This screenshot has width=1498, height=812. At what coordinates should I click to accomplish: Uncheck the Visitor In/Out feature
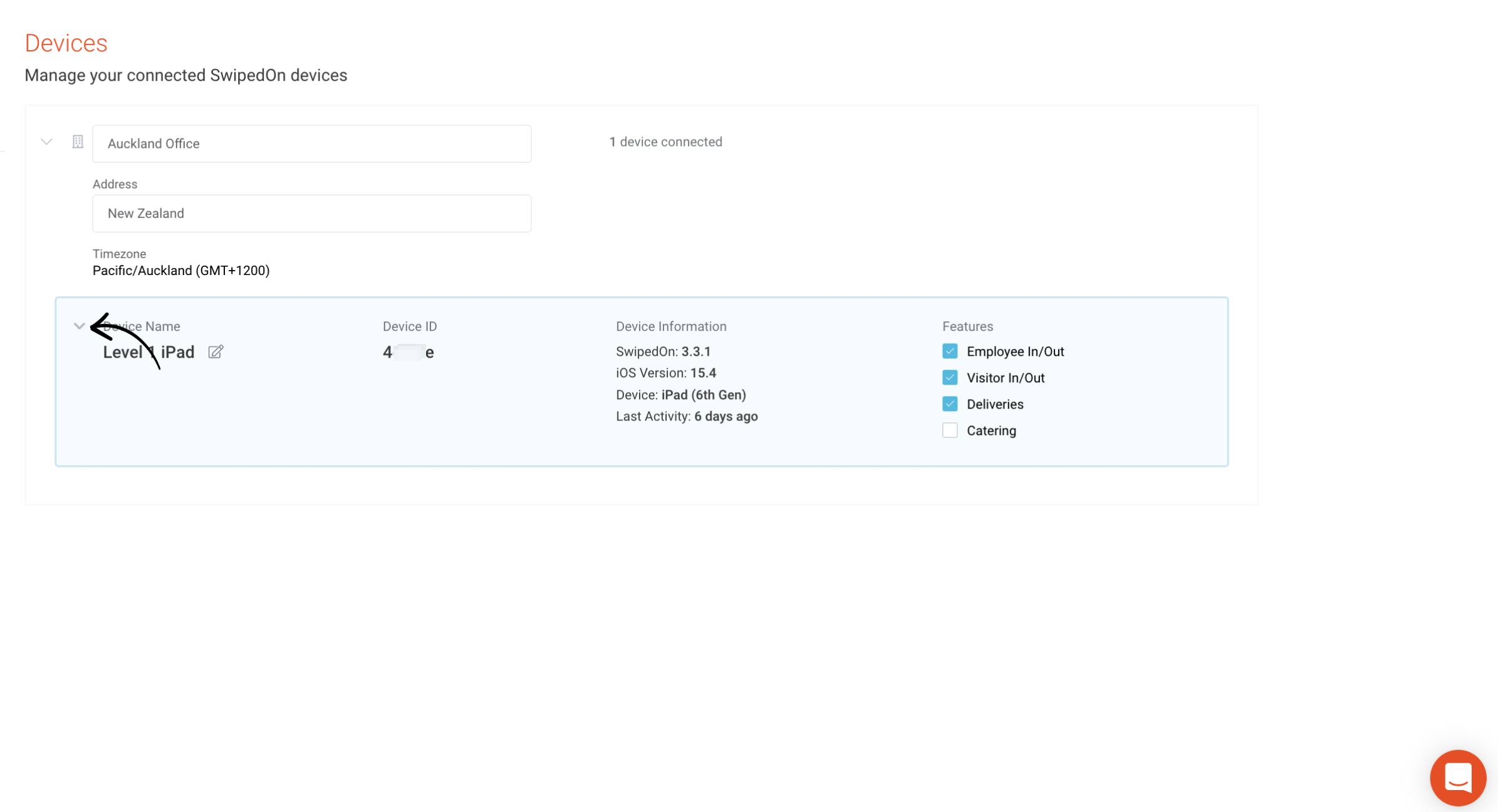tap(950, 377)
